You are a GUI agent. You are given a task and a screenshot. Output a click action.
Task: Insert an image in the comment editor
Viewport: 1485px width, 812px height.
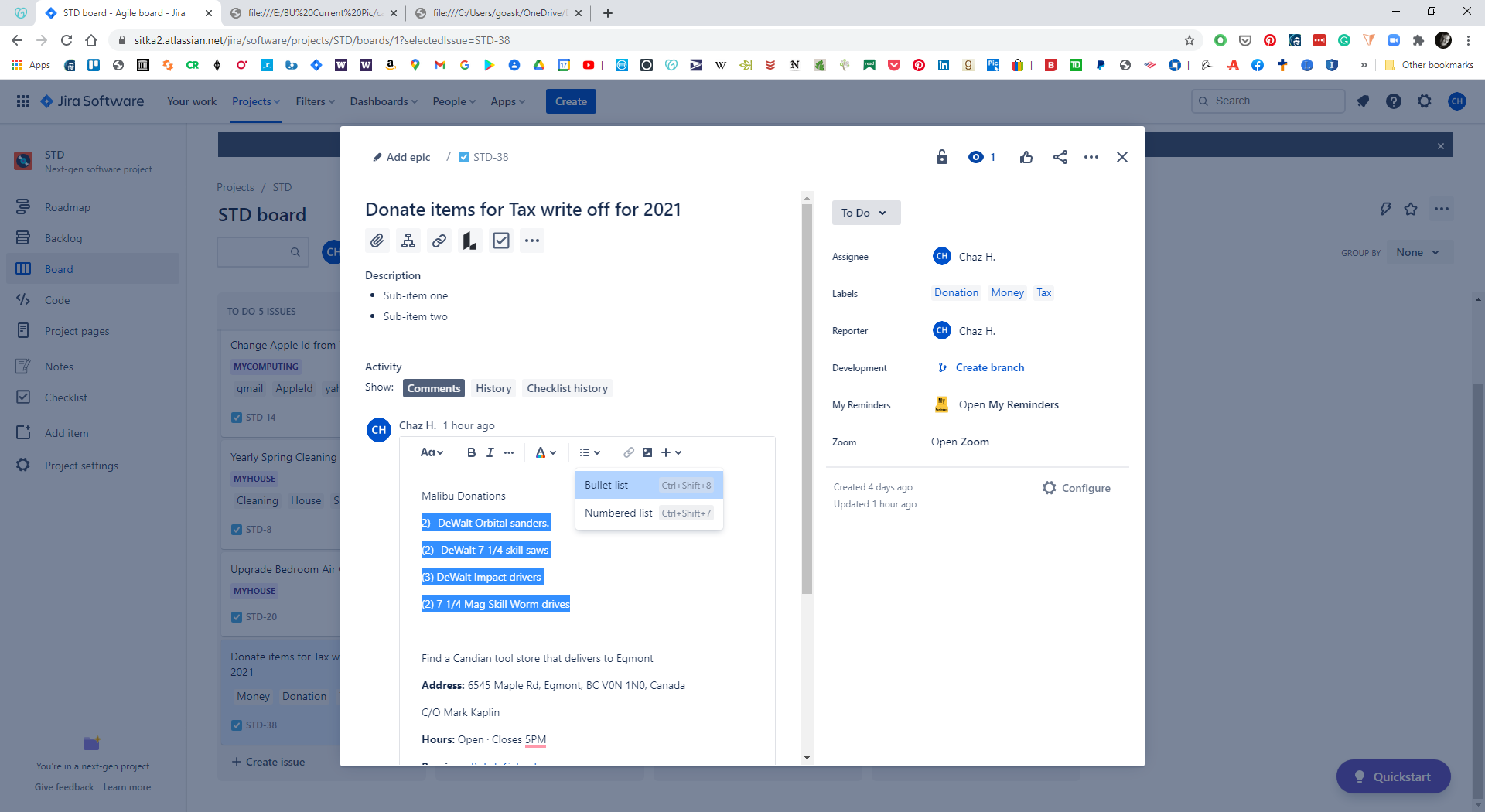click(647, 452)
